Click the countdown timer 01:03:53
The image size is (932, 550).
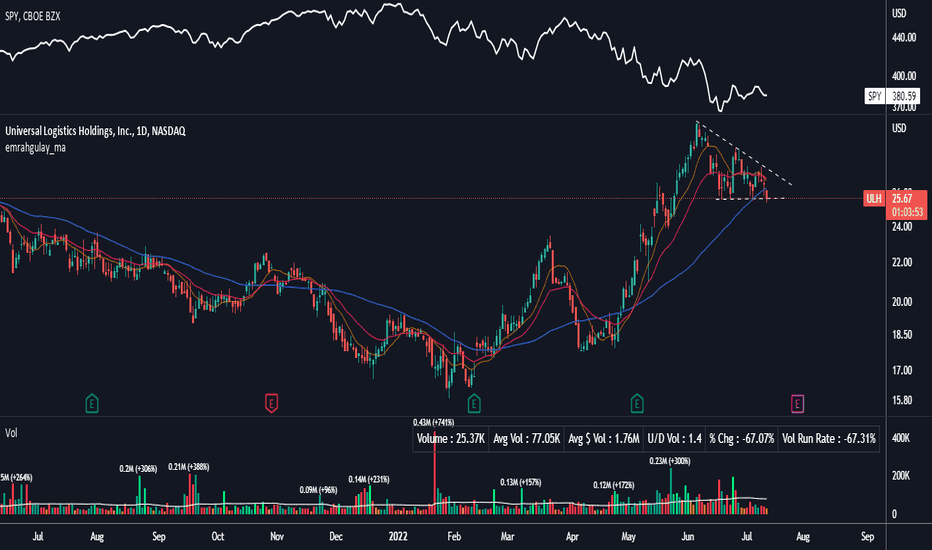click(x=907, y=212)
